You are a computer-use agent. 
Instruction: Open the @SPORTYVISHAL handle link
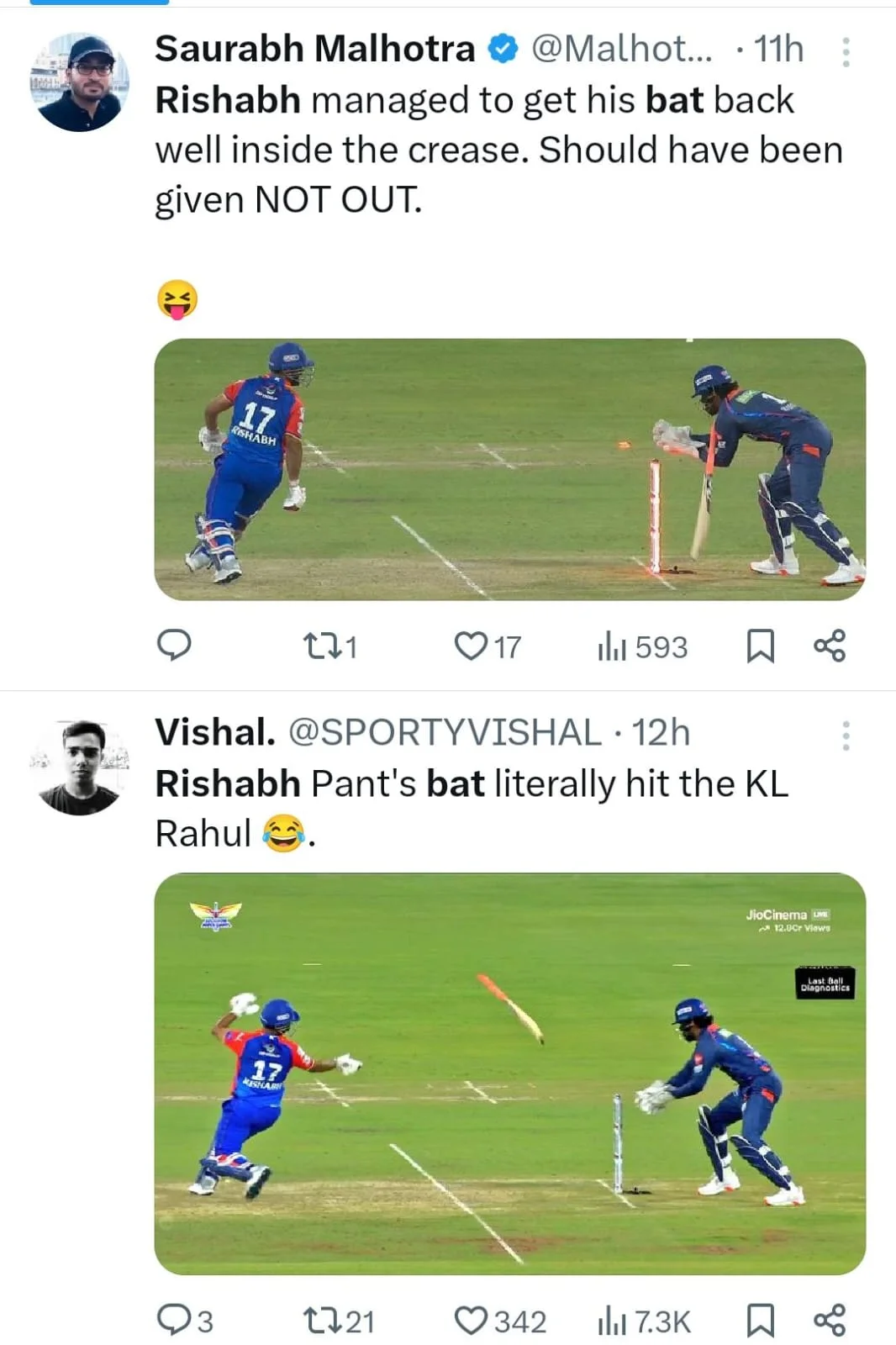click(445, 732)
